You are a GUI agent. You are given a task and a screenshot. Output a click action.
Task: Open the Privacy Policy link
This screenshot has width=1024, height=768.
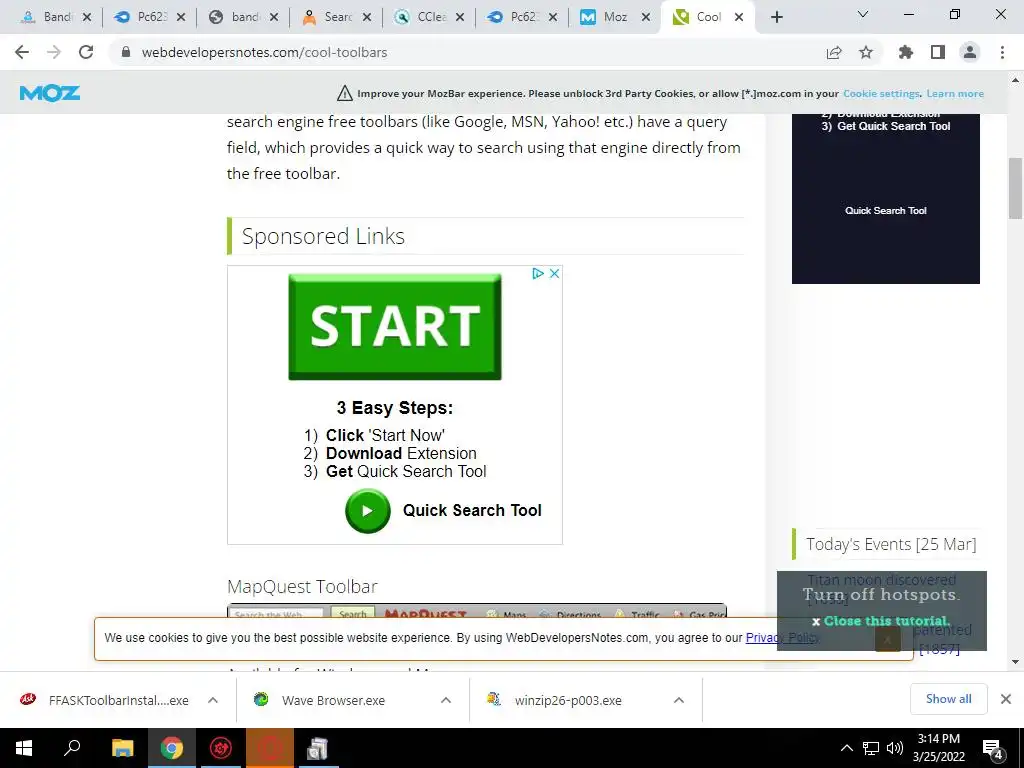coord(782,637)
